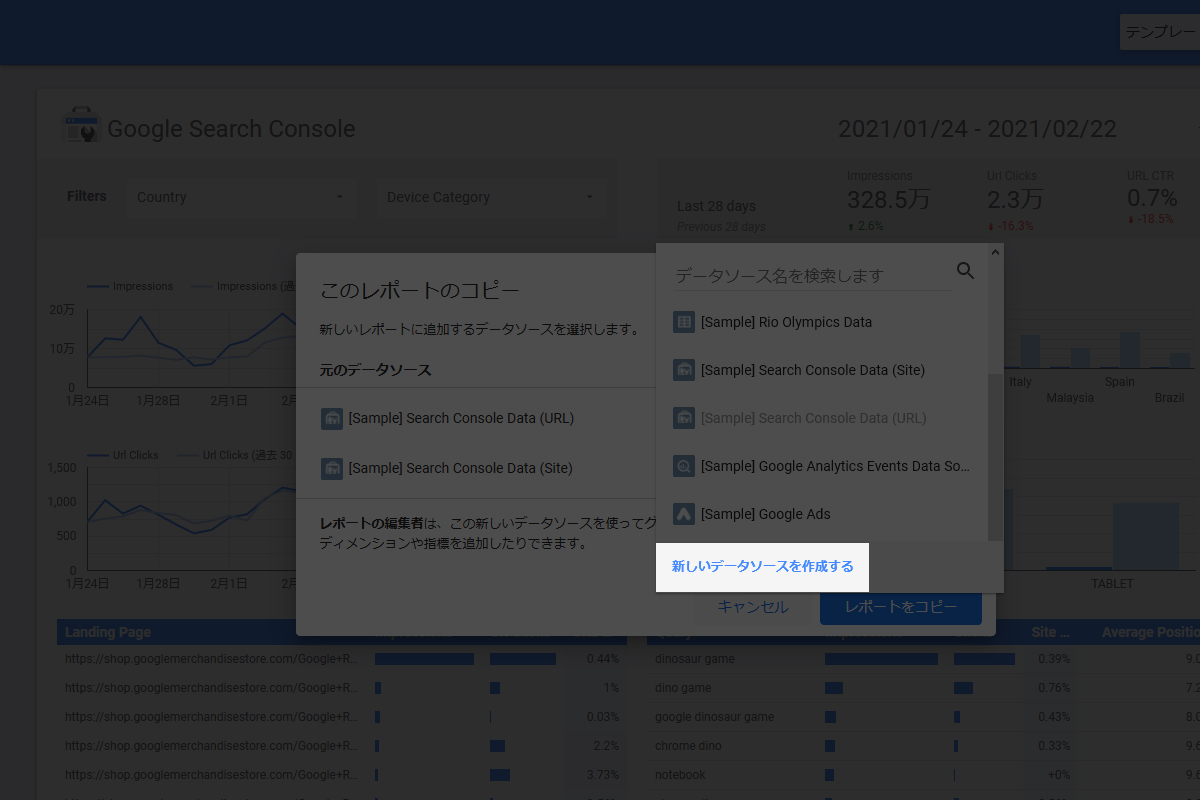Click the date range 2021/01/24 - 2021/02/22
The image size is (1200, 800).
[976, 129]
